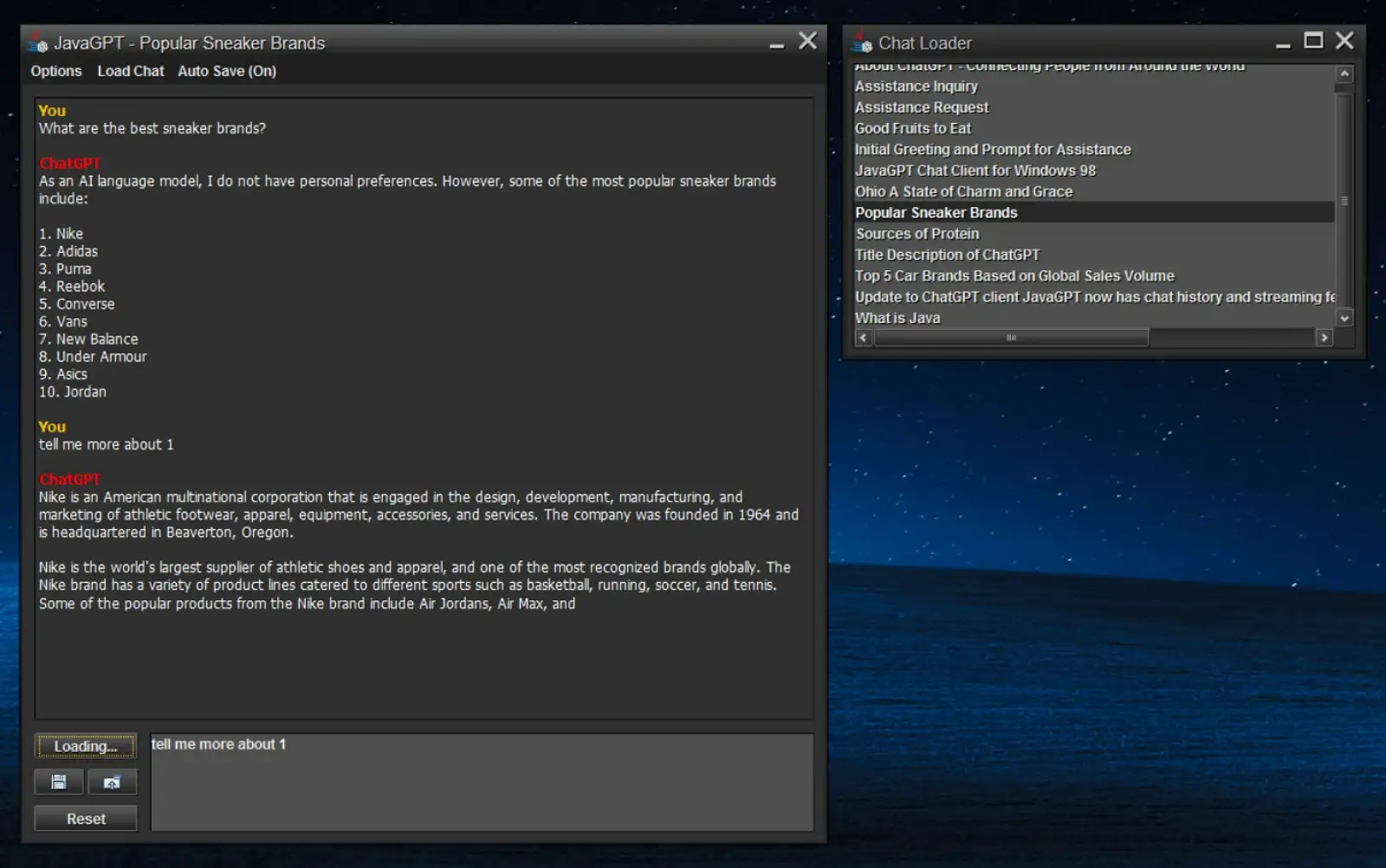The width and height of the screenshot is (1386, 868).
Task: Click the Loading... submit button
Action: [x=86, y=746]
